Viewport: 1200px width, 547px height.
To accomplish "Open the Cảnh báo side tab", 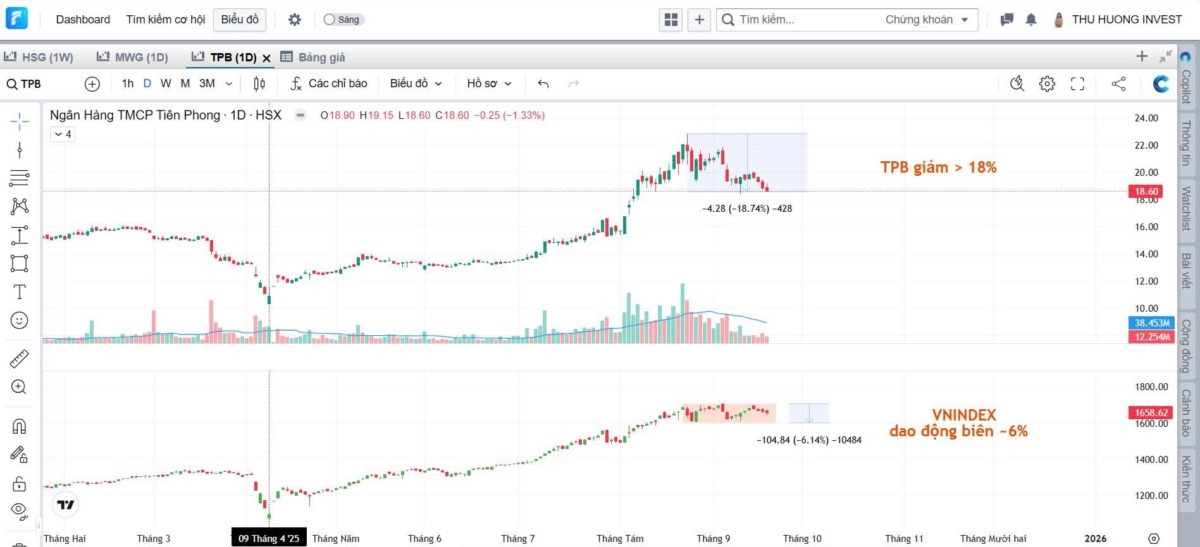I will coord(1187,412).
